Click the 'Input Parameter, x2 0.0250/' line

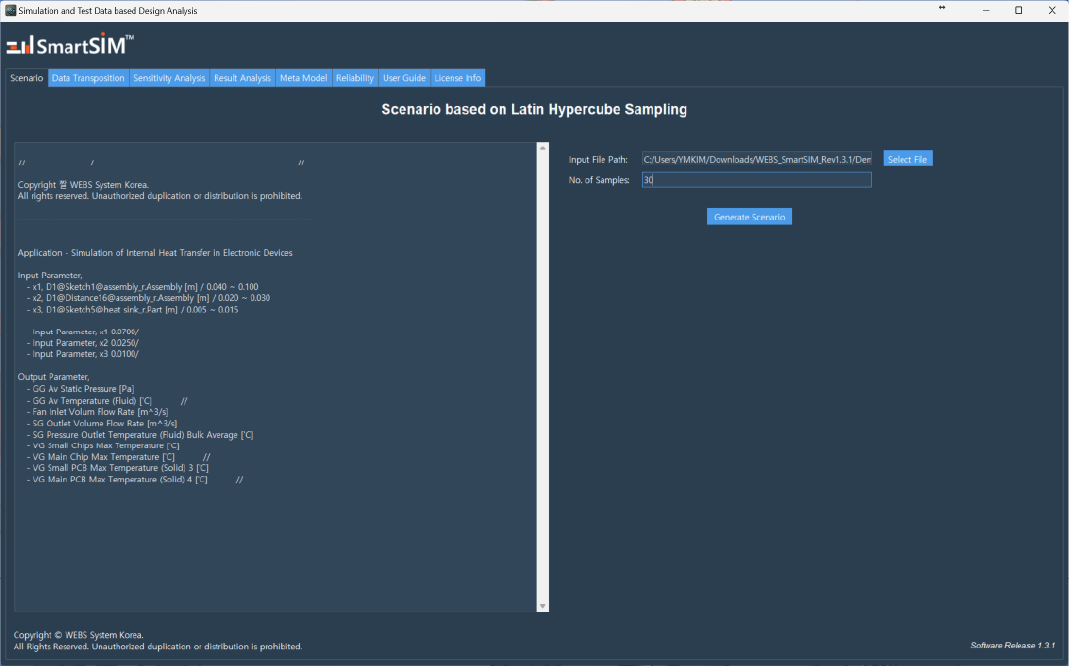[x=82, y=343]
